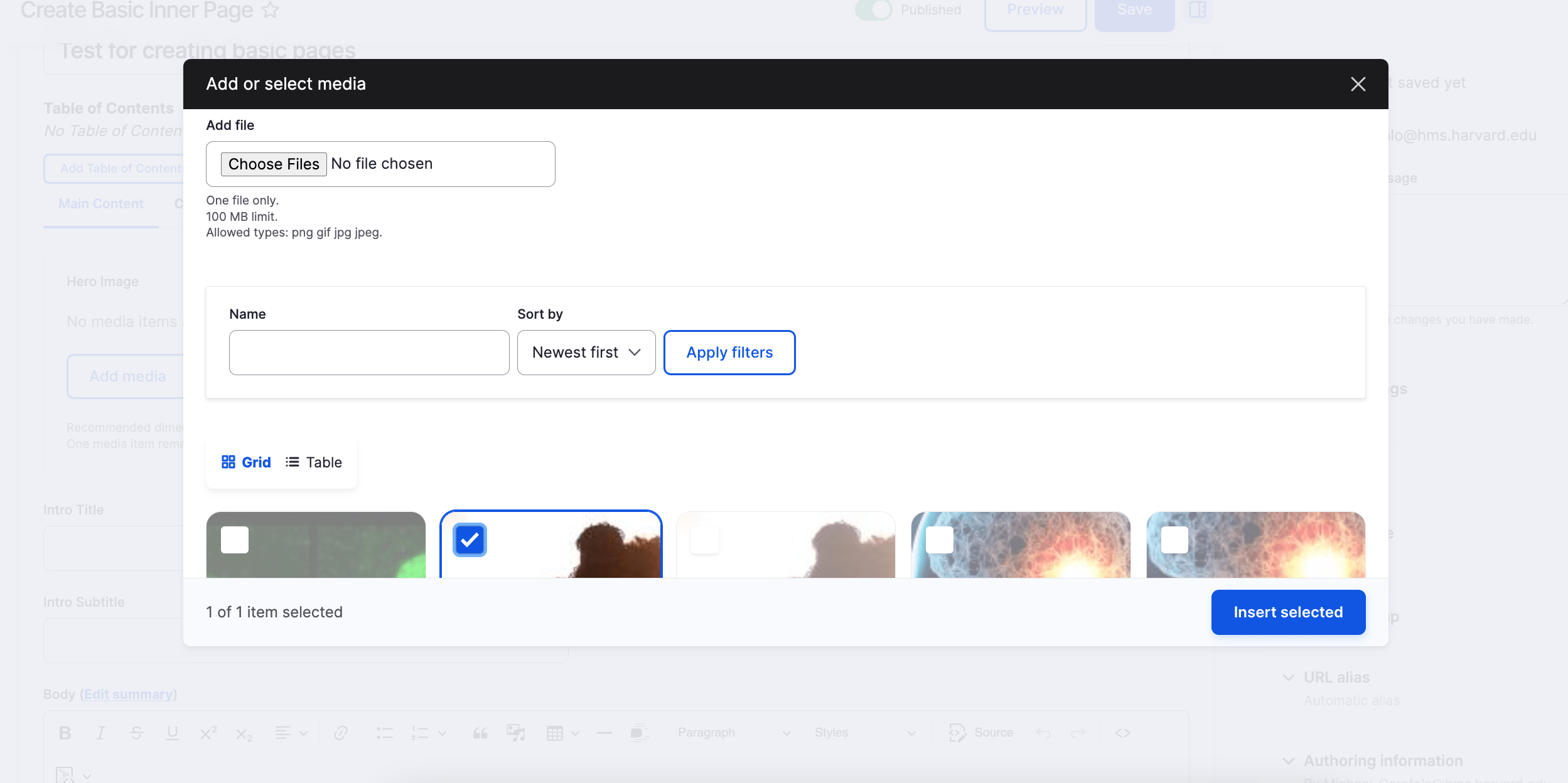
Task: Click Apply filters button
Action: click(729, 353)
